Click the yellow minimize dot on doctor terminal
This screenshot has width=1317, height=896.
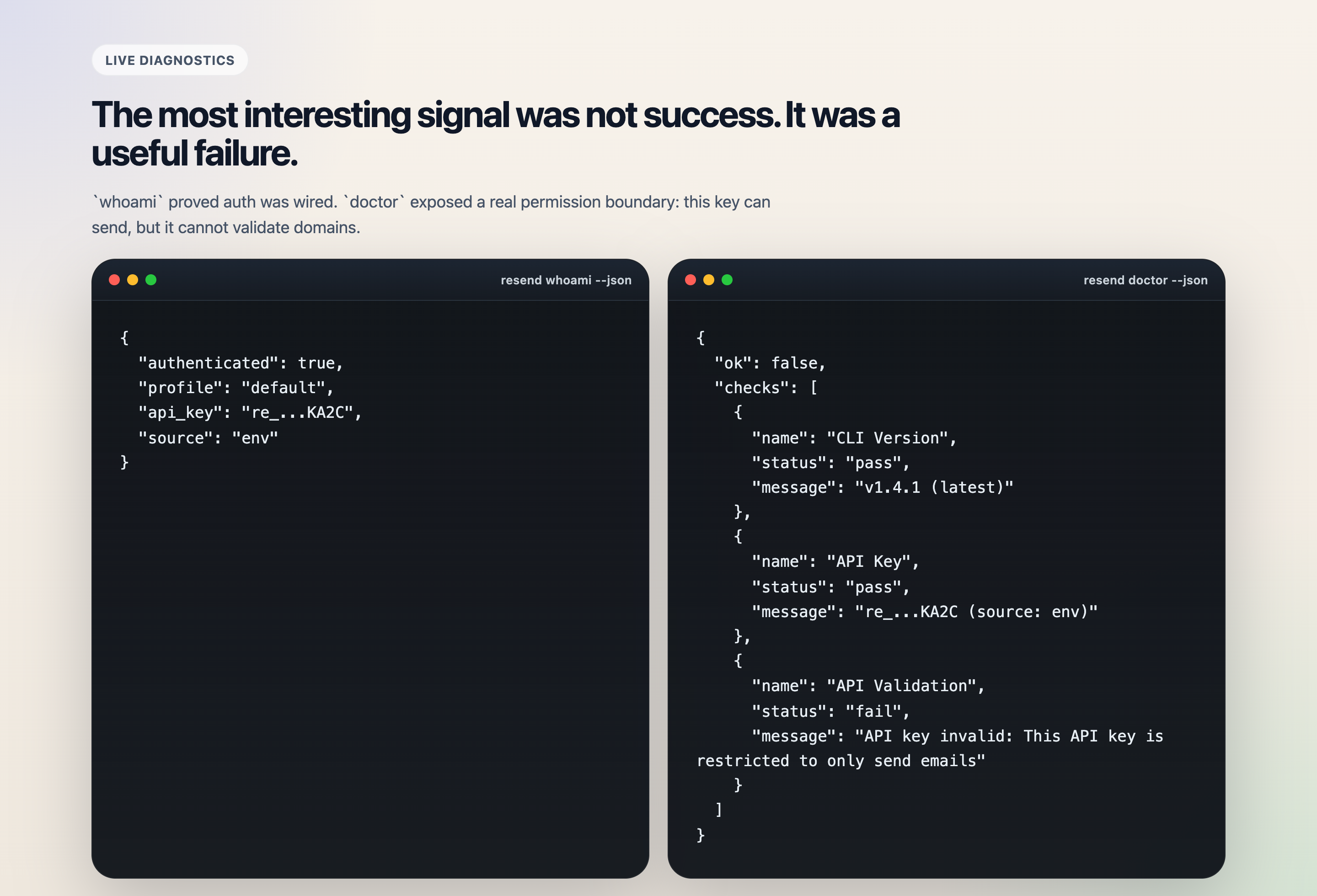[708, 279]
